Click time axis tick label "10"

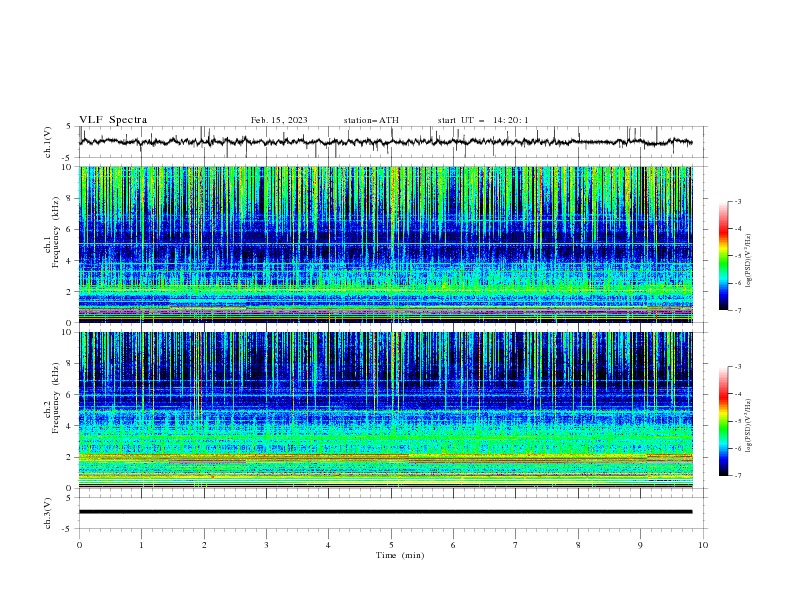pyautogui.click(x=703, y=545)
